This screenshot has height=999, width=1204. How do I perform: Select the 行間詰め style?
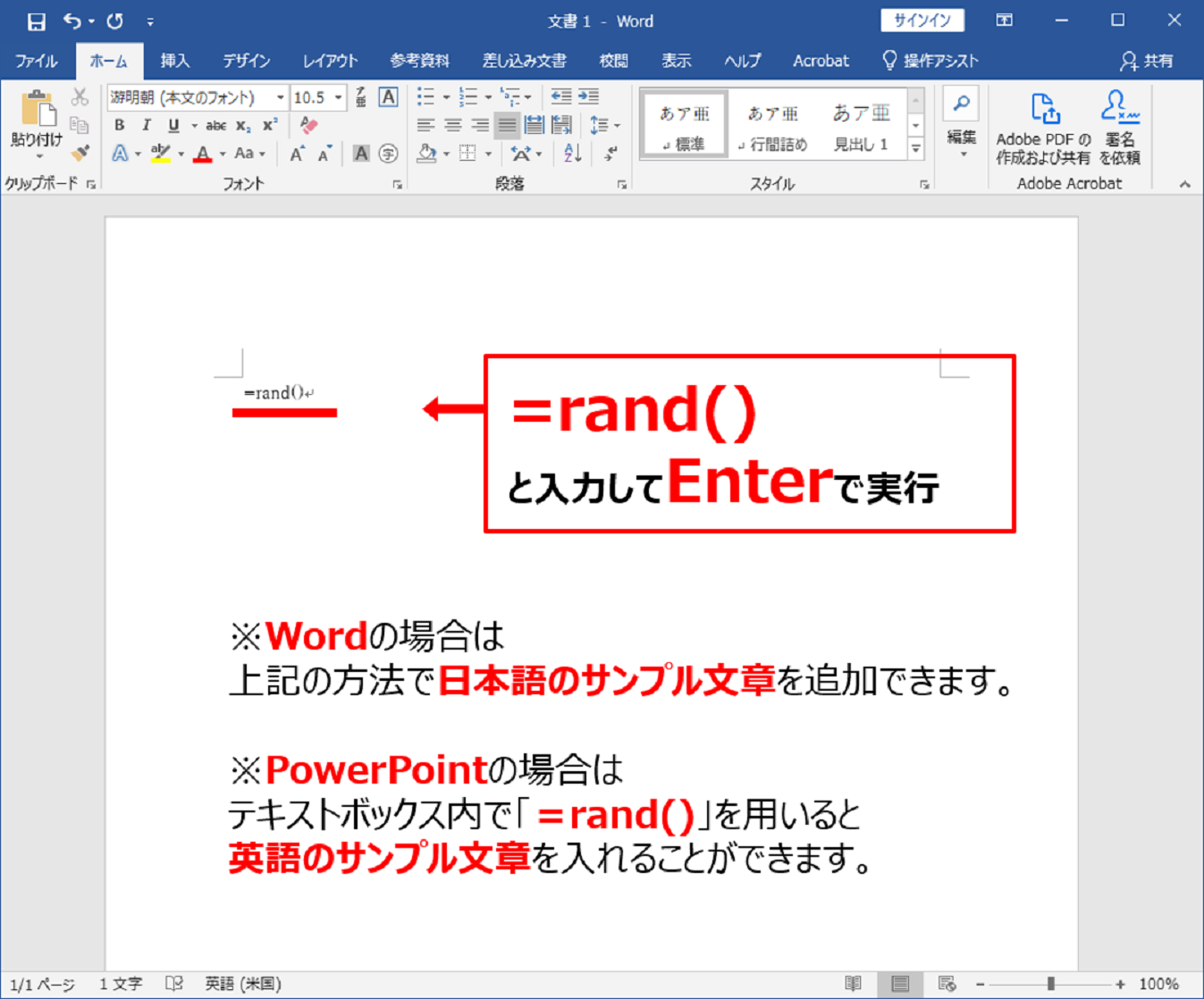[x=773, y=125]
